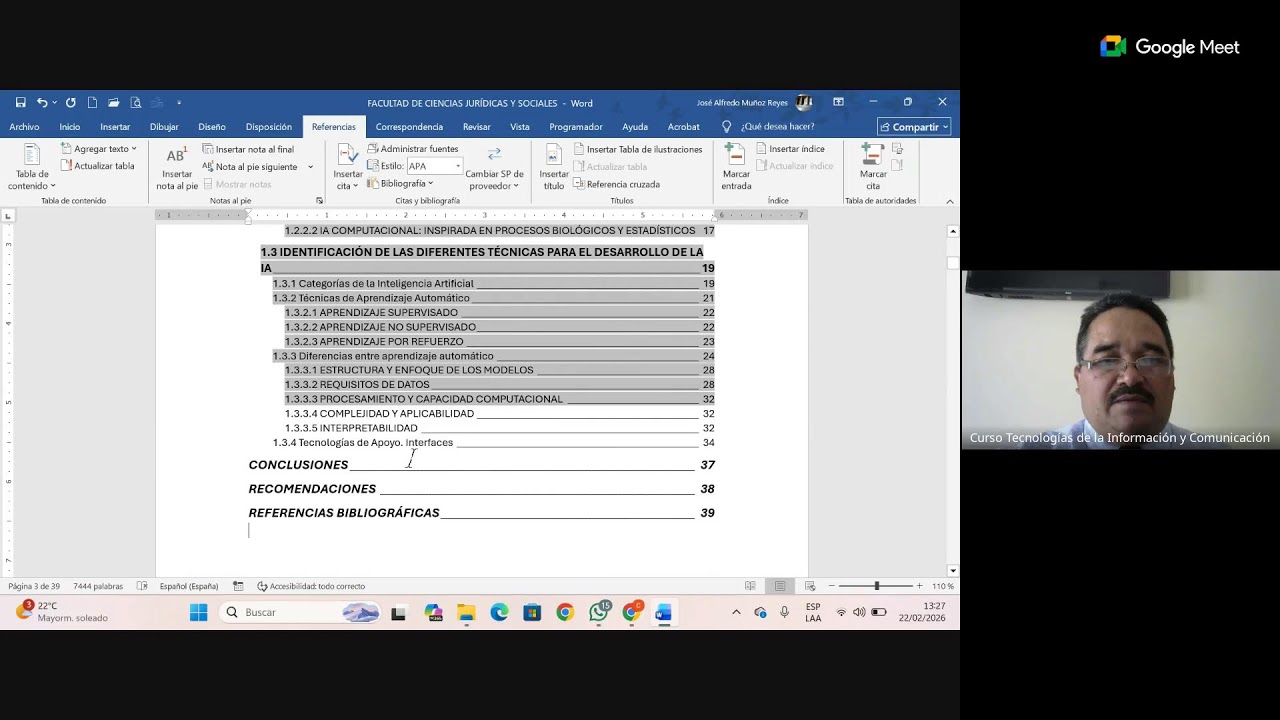Open Insertar cita button
Viewport: 1280px width, 720px height.
tap(348, 167)
